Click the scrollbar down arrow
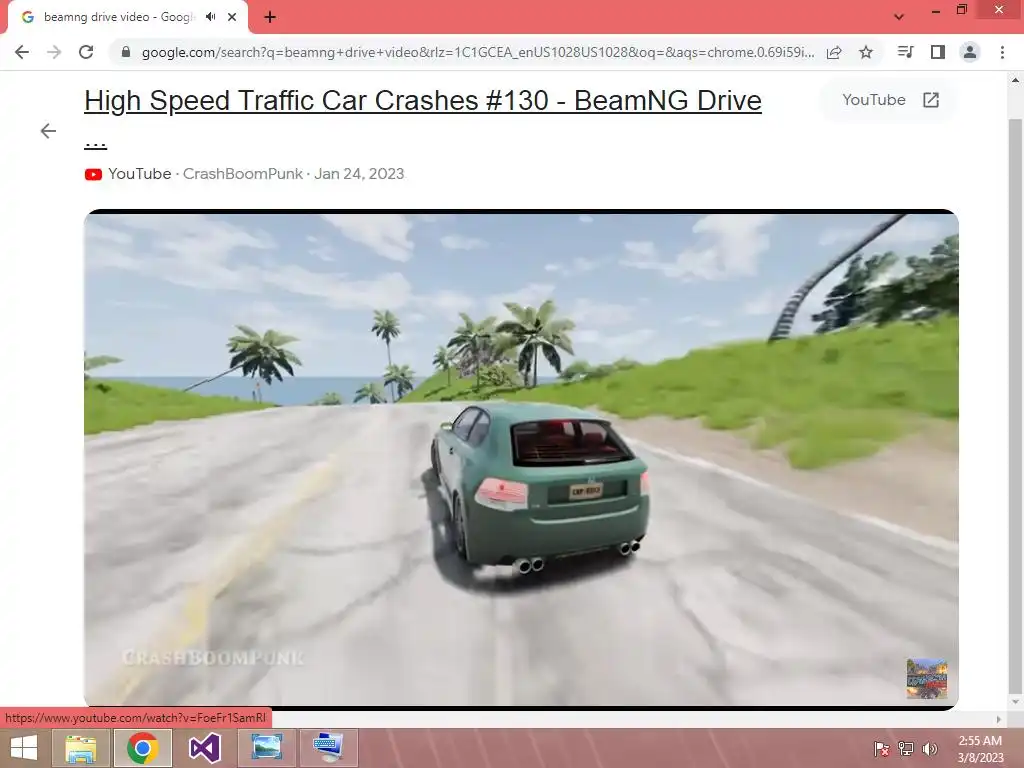This screenshot has width=1024, height=768. [x=1015, y=702]
